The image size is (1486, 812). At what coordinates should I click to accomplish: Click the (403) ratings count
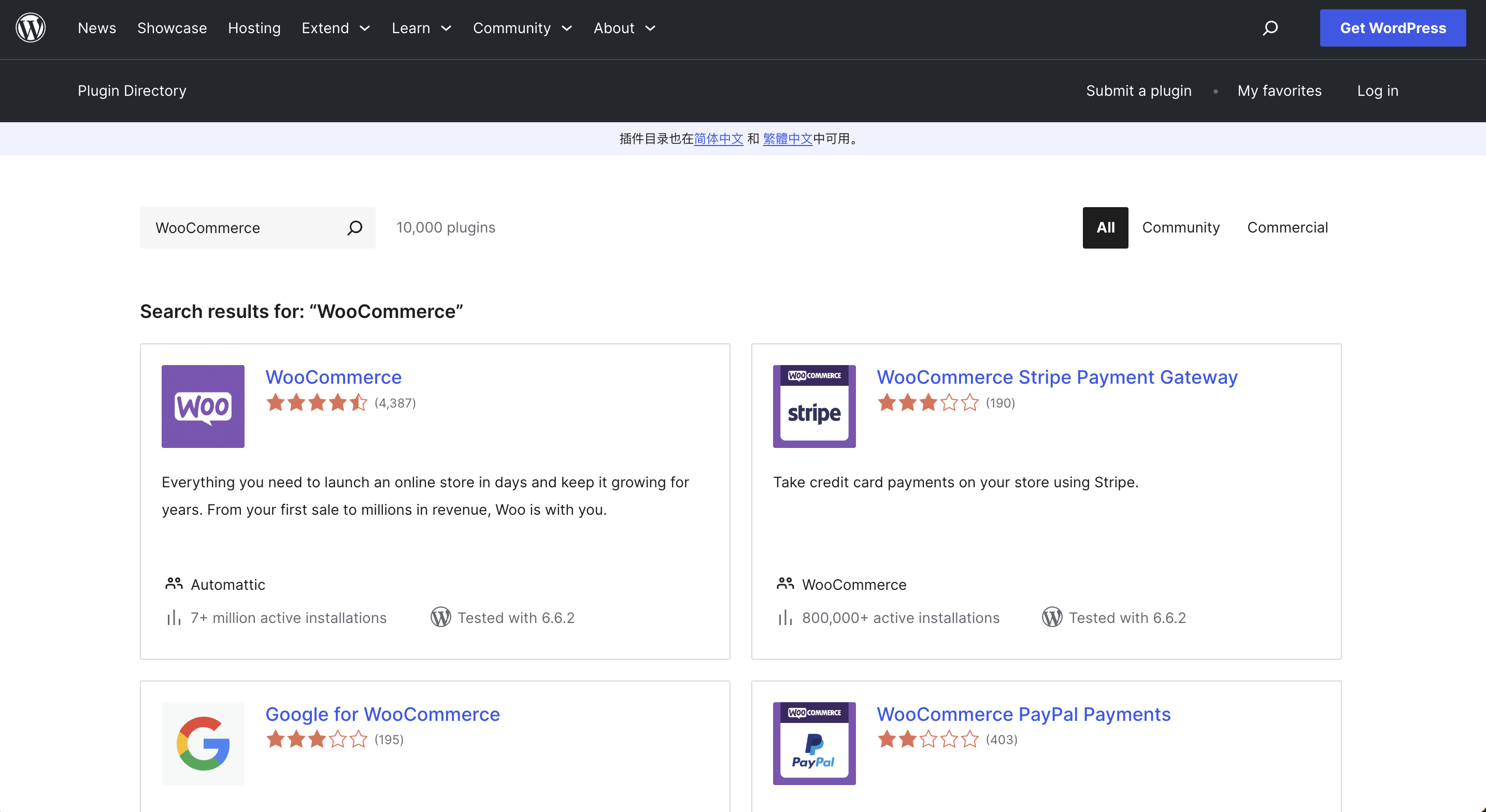1002,740
